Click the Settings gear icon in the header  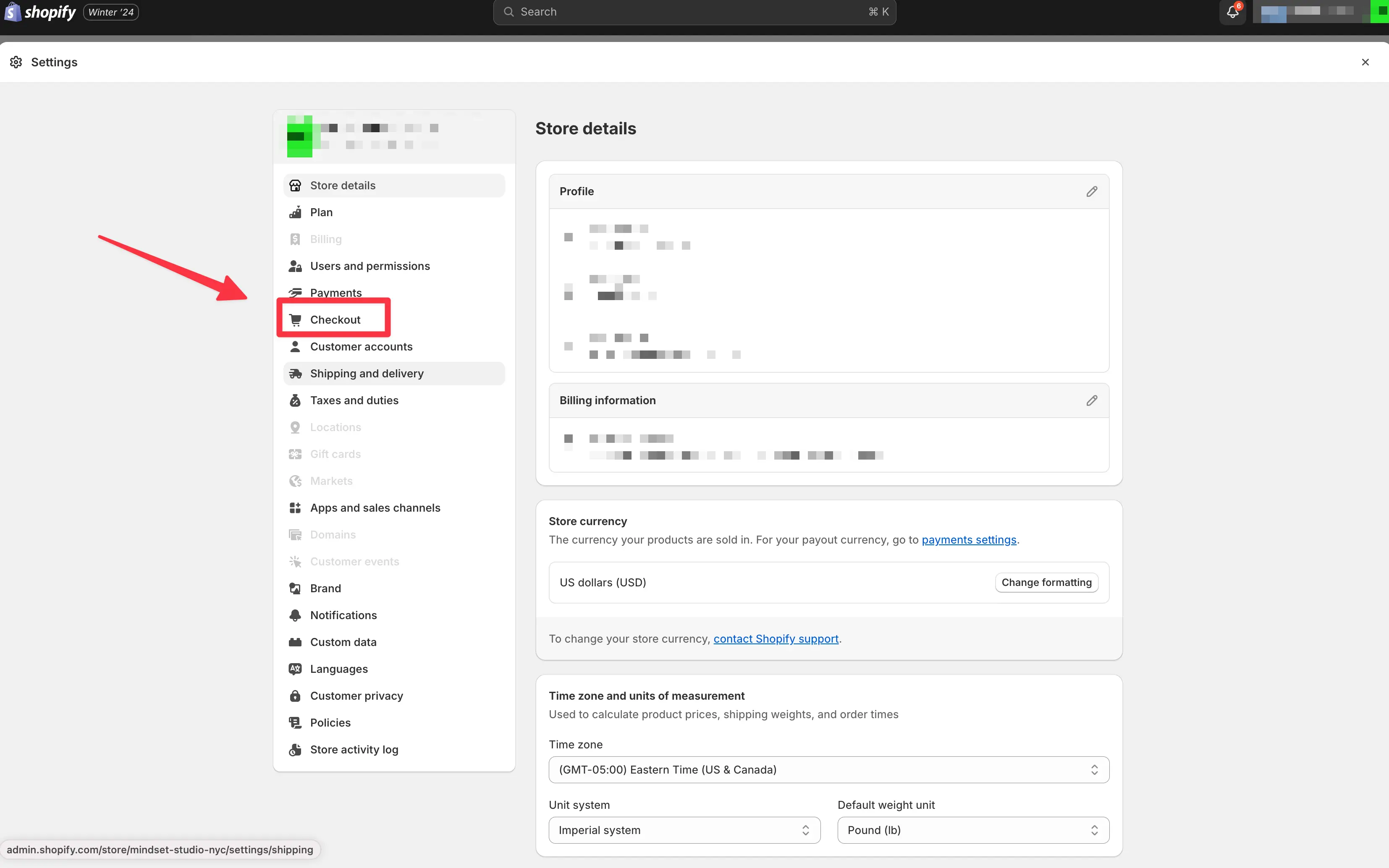point(16,62)
